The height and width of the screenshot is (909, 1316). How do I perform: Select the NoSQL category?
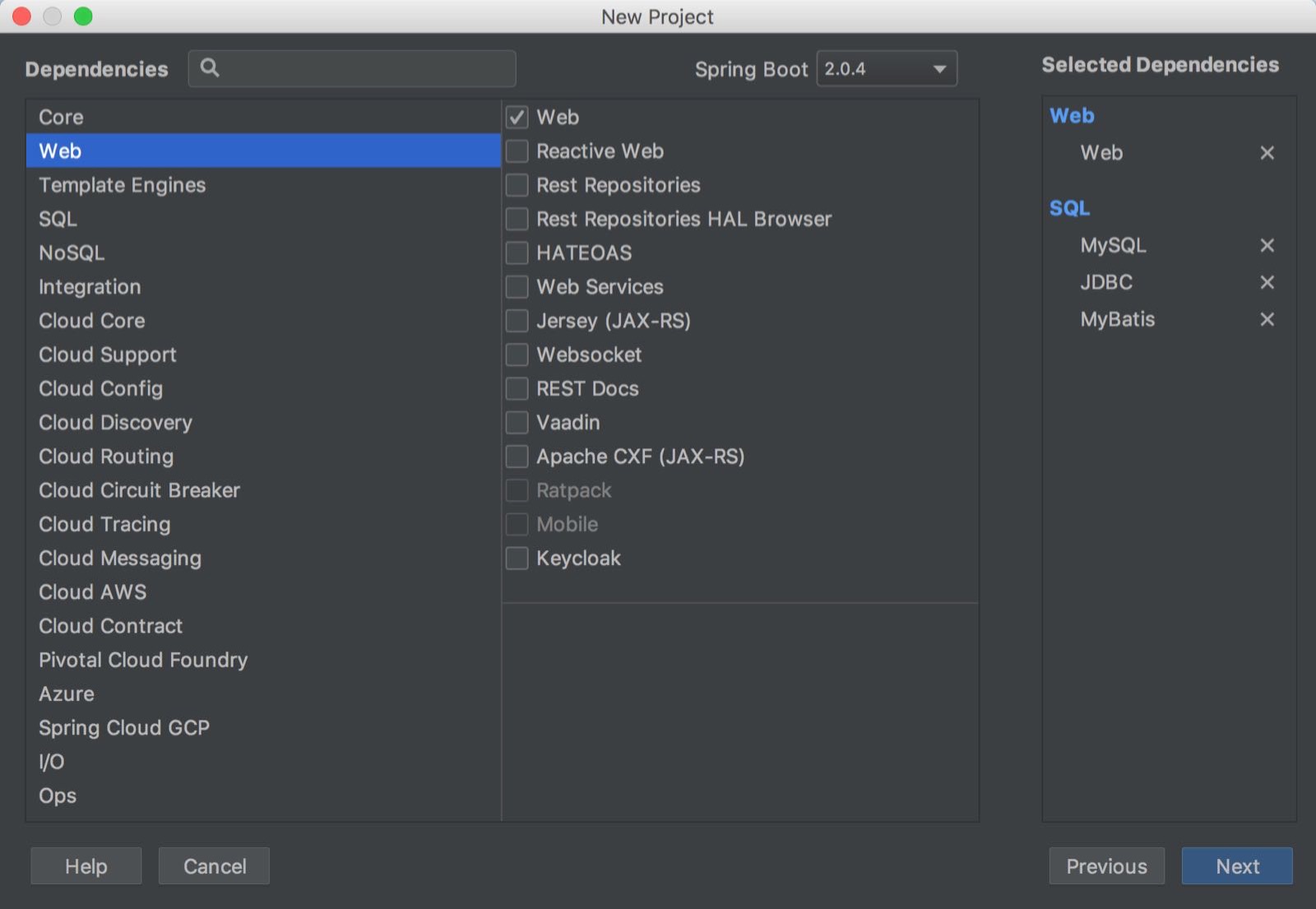(263, 253)
